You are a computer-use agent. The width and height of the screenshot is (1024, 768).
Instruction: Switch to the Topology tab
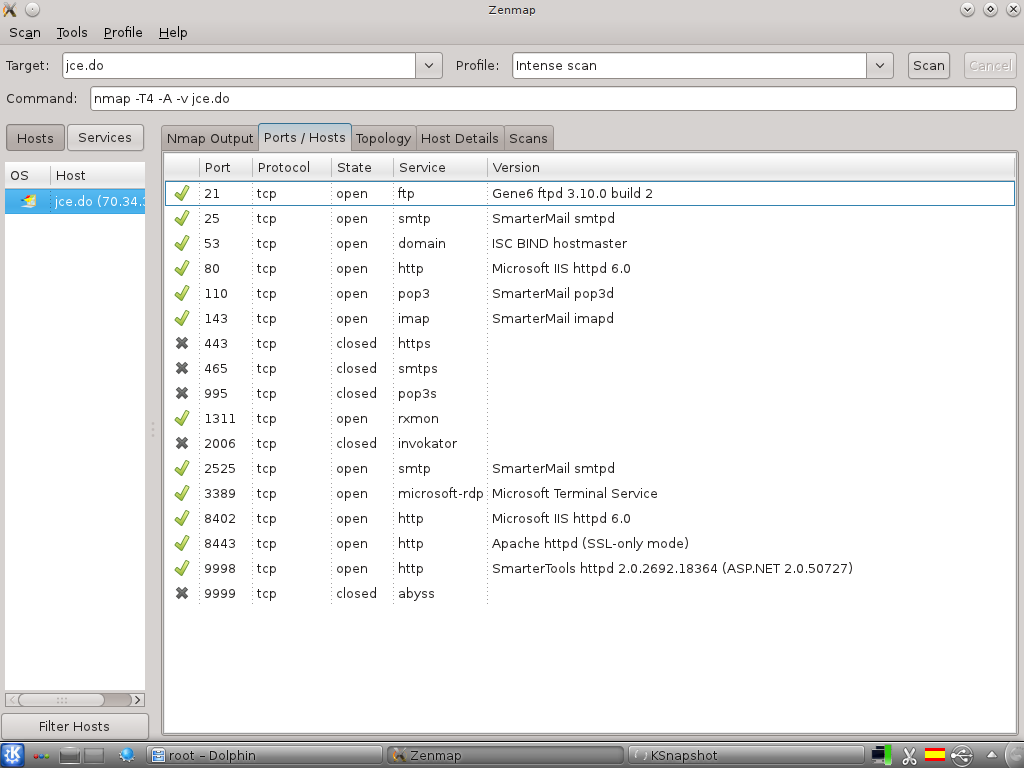click(383, 138)
